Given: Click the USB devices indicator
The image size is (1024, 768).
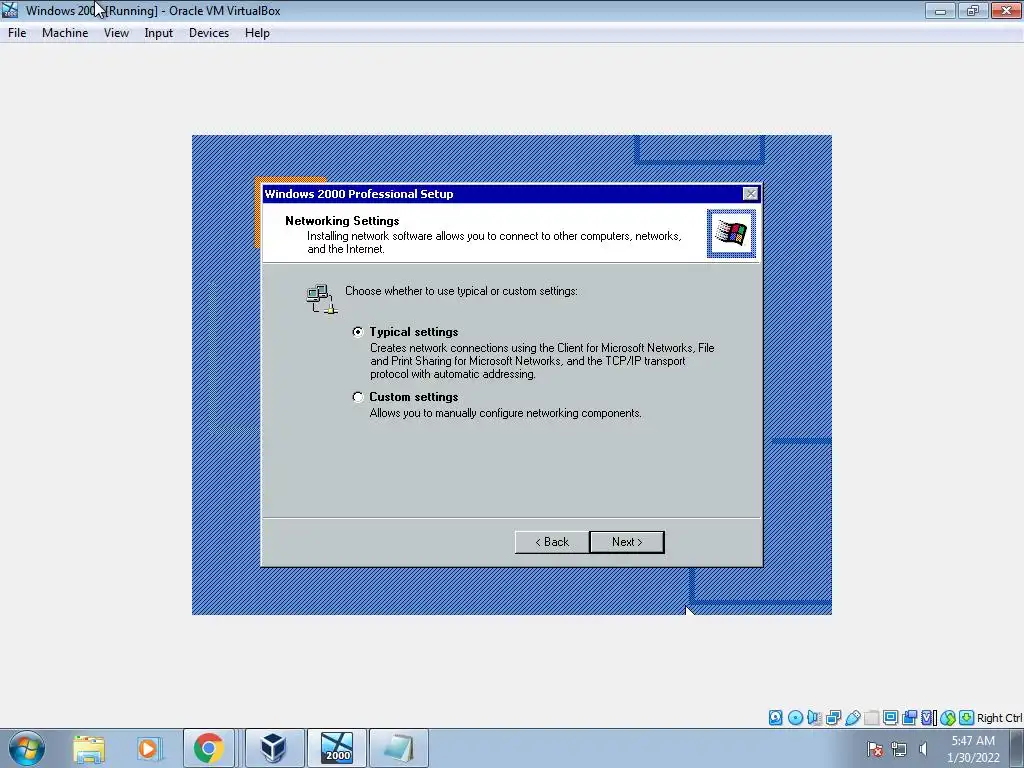Looking at the screenshot, I should pos(853,718).
